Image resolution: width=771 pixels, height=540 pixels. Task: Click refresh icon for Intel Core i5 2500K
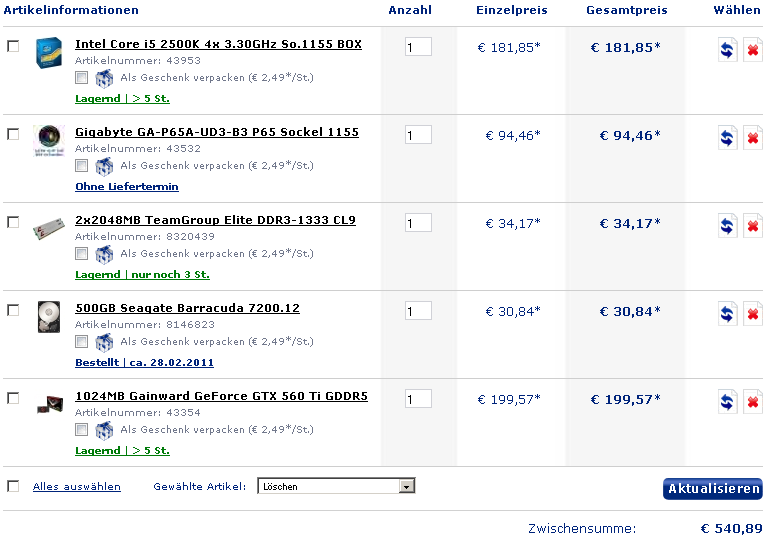[727, 50]
